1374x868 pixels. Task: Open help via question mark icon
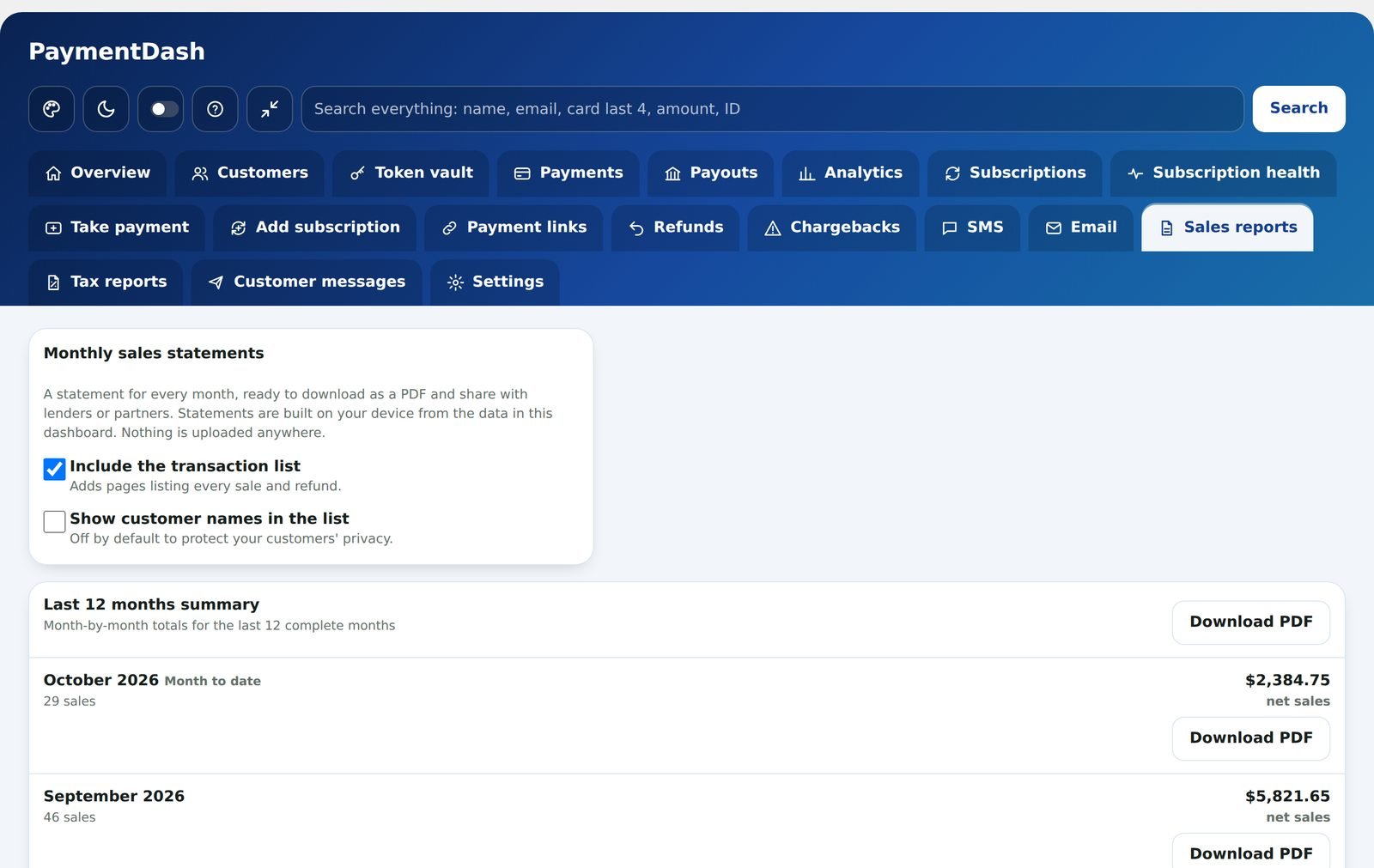pos(215,109)
